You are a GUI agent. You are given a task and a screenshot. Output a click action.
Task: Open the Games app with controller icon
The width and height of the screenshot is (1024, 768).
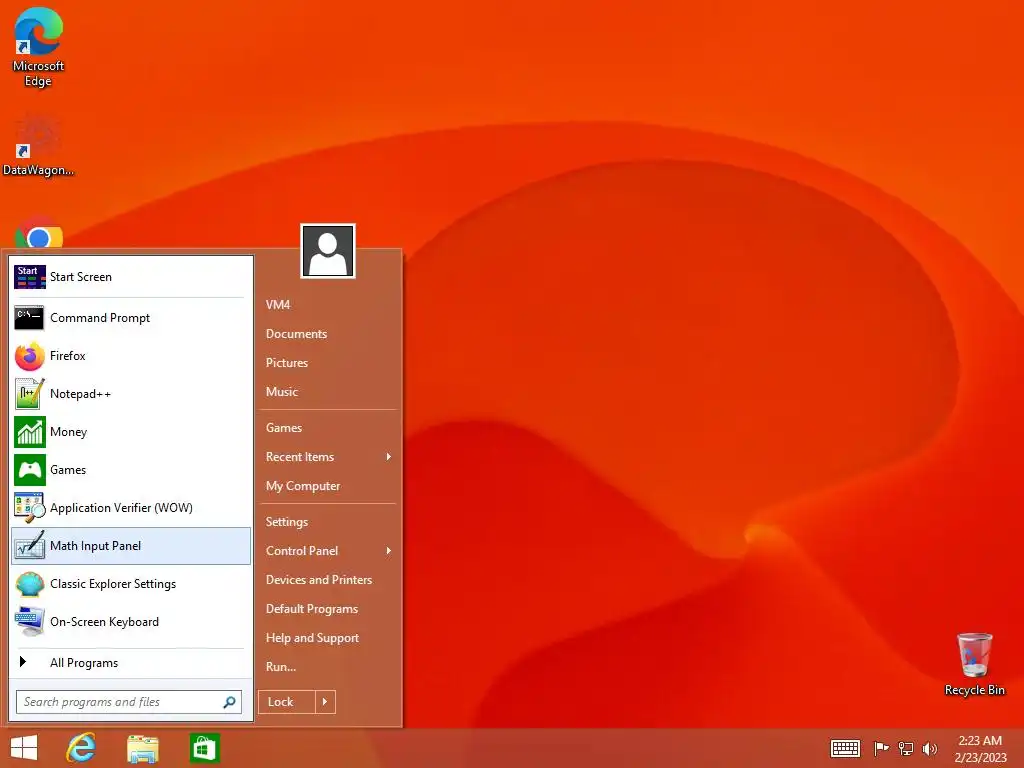coord(131,470)
